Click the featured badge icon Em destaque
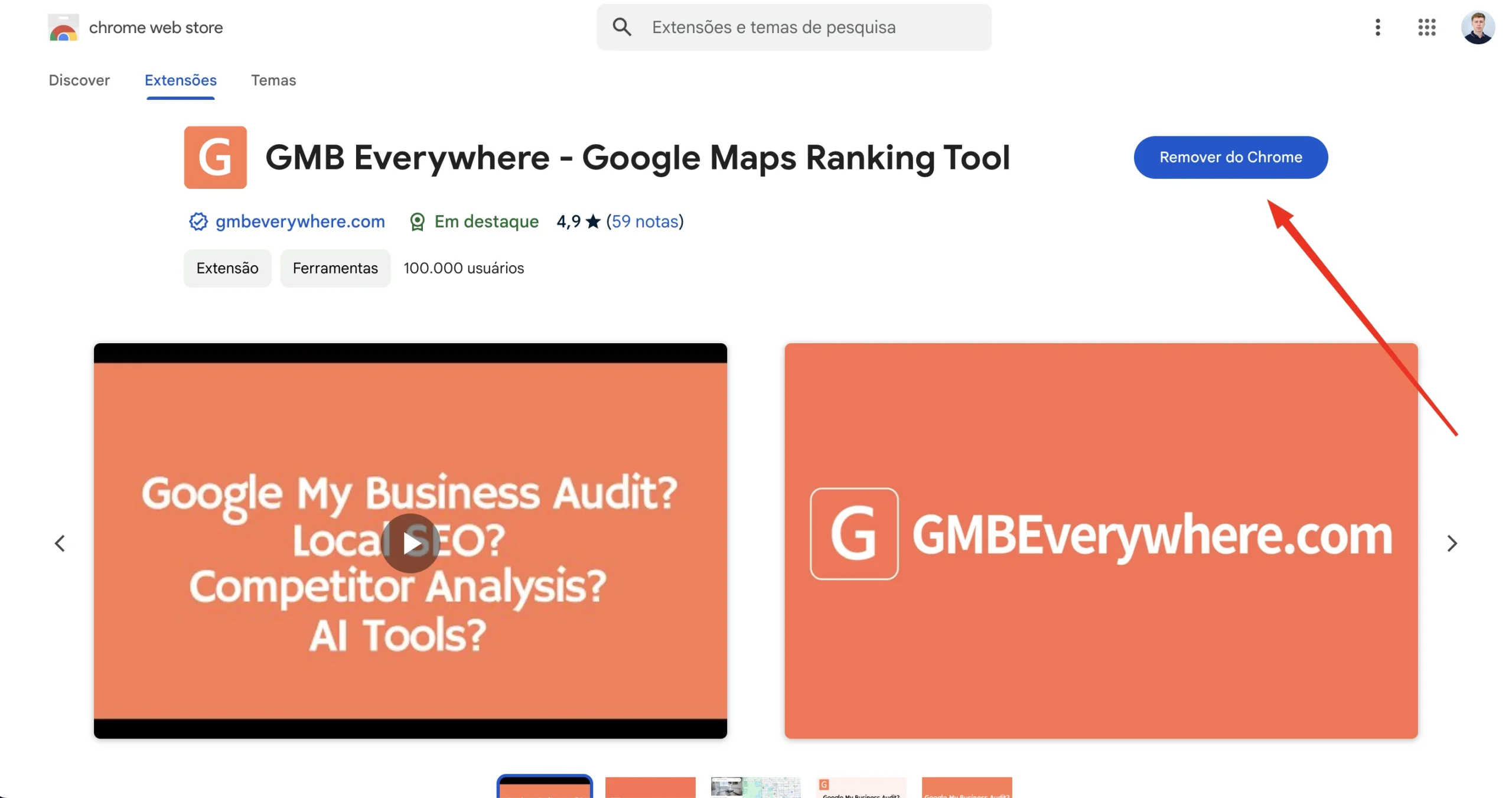 coord(417,221)
